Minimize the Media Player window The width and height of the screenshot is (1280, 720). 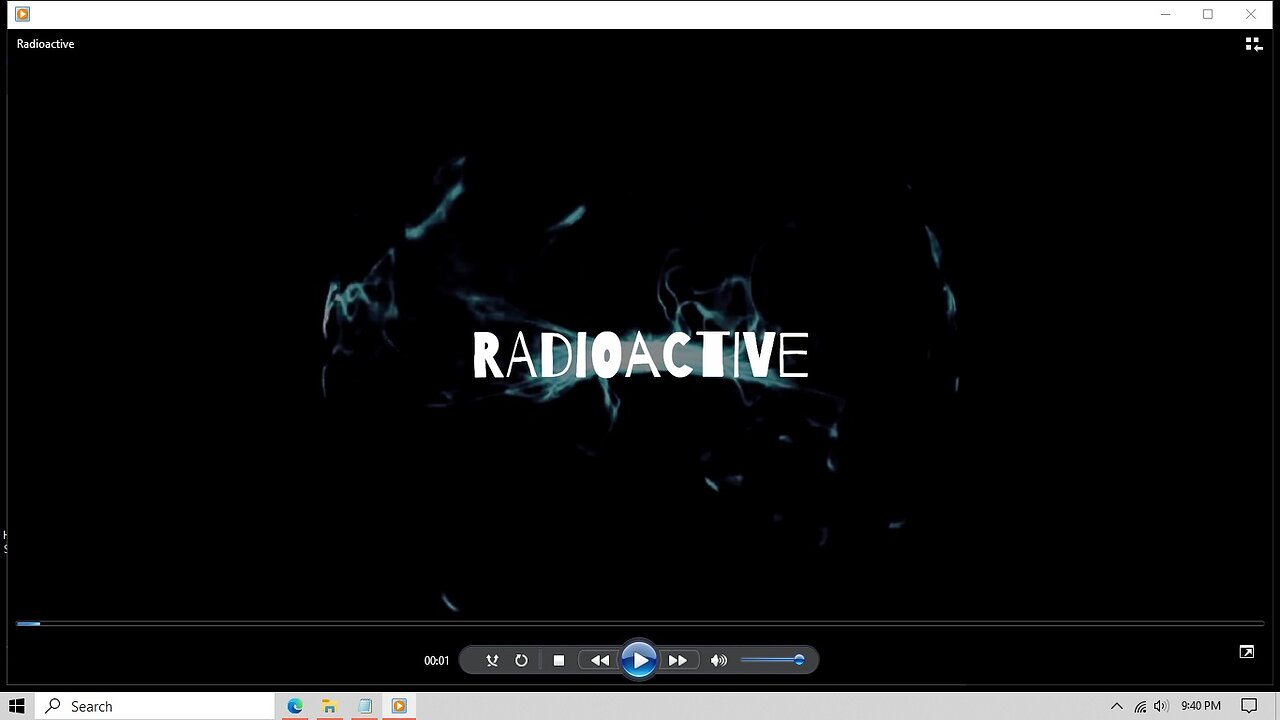(x=1166, y=14)
